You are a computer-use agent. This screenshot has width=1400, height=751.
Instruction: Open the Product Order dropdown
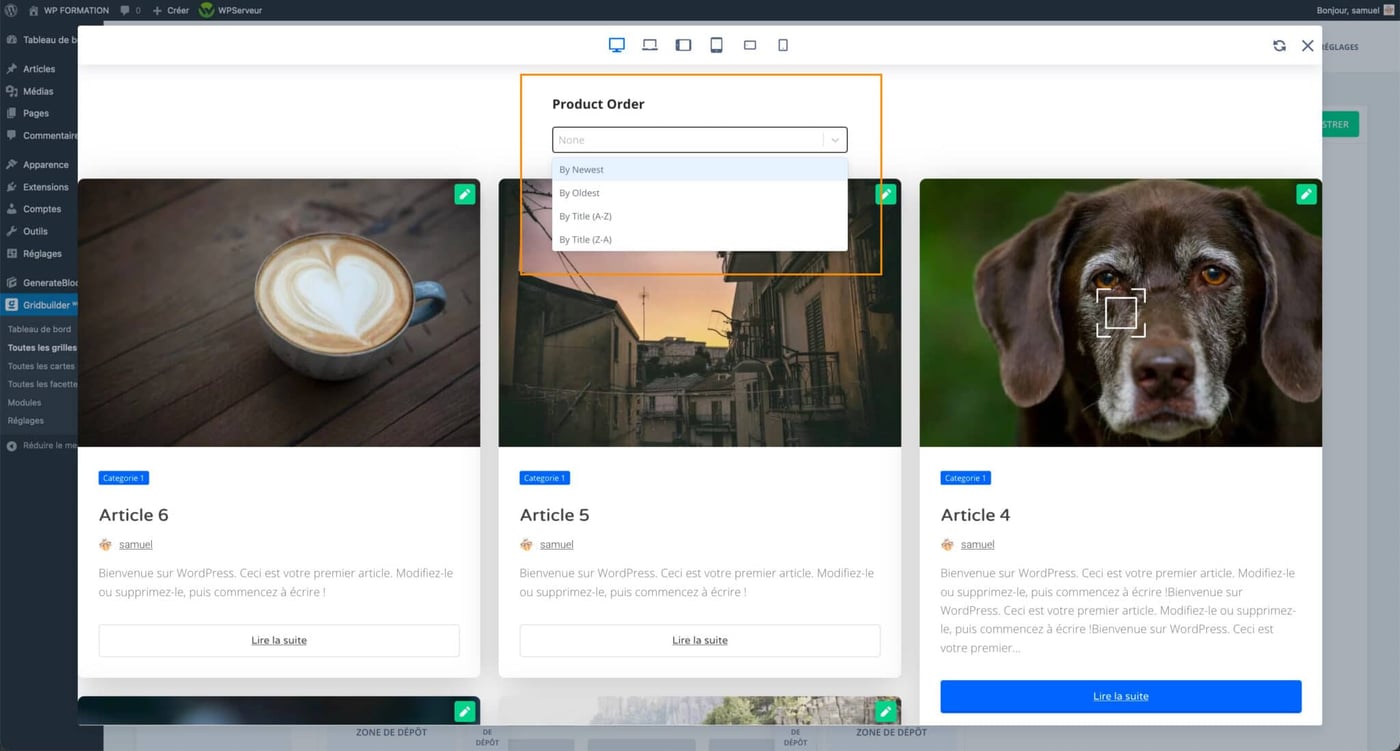click(699, 139)
